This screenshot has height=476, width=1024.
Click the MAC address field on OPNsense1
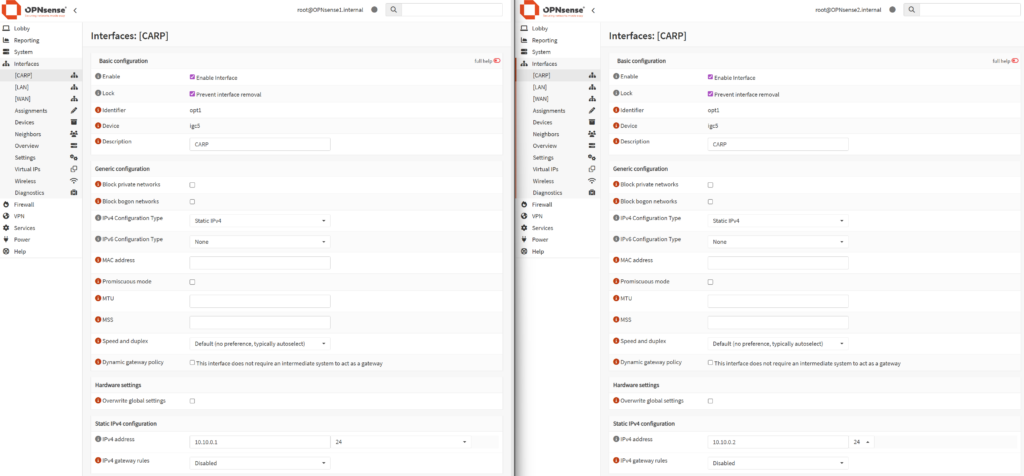(x=259, y=262)
